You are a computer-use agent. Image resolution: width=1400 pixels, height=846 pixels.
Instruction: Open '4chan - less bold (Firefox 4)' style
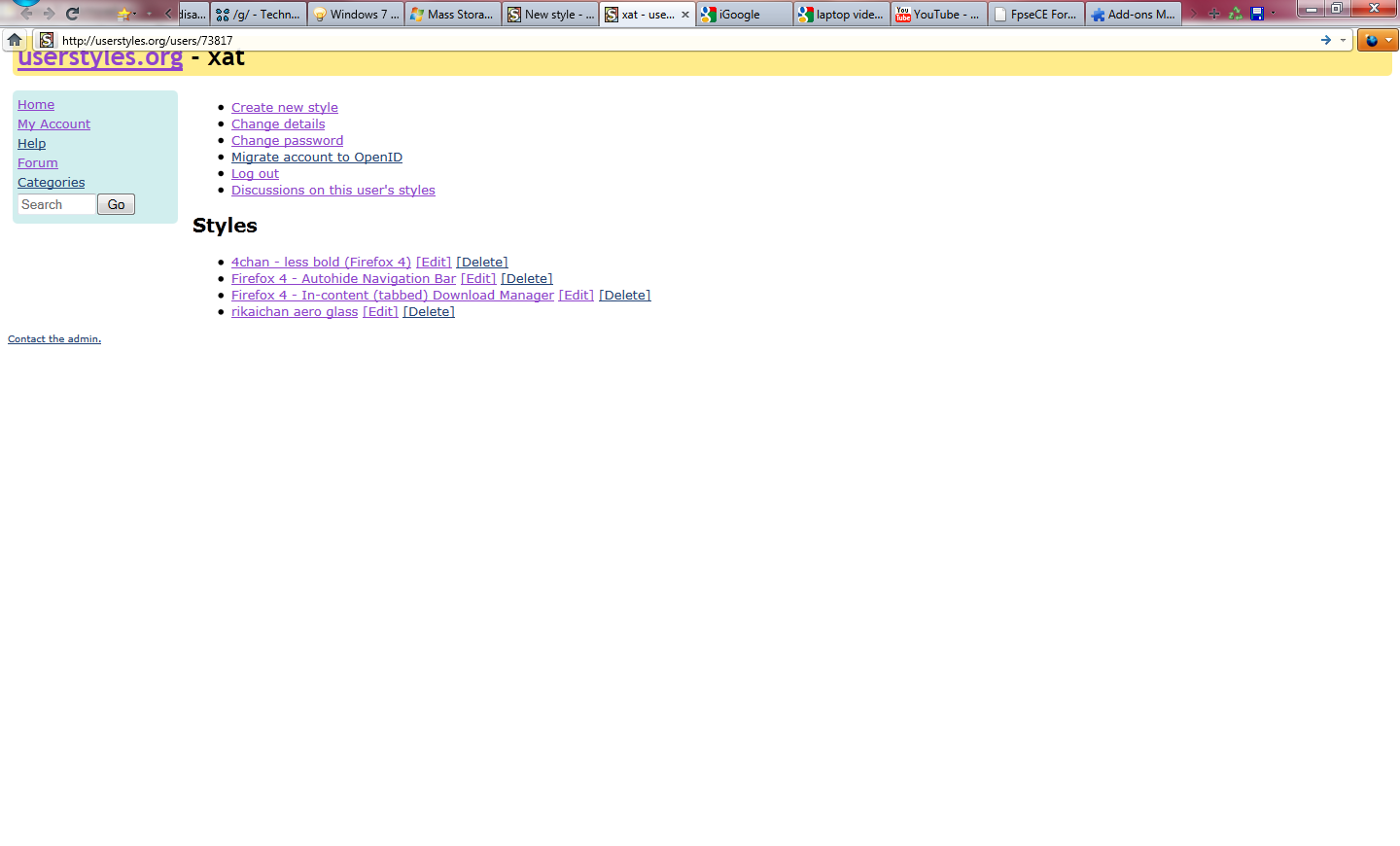(321, 263)
